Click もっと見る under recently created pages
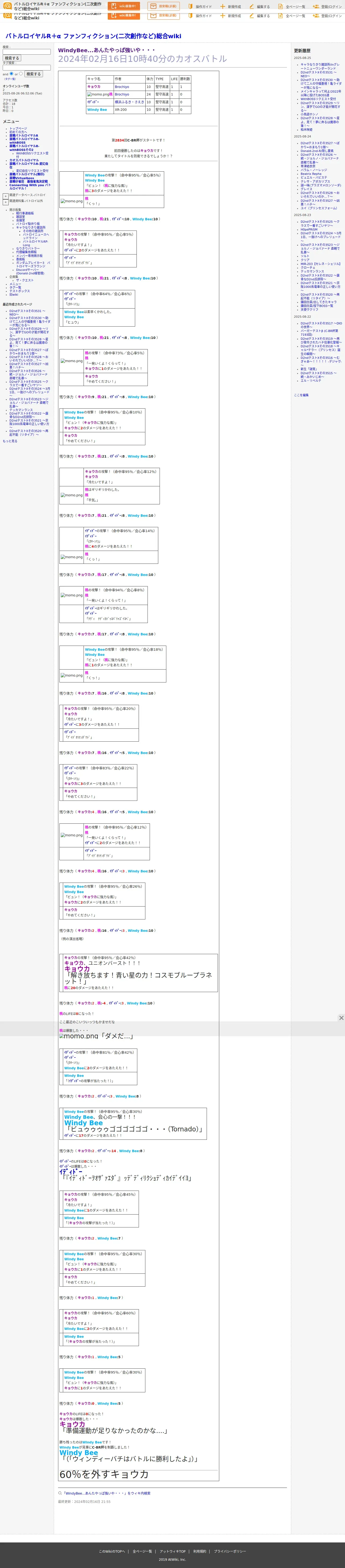Image resolution: width=345 pixels, height=1568 pixels. click(10, 441)
